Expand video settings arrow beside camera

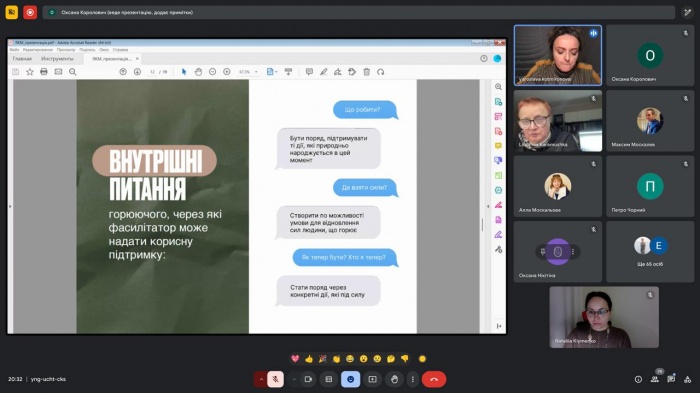point(294,379)
